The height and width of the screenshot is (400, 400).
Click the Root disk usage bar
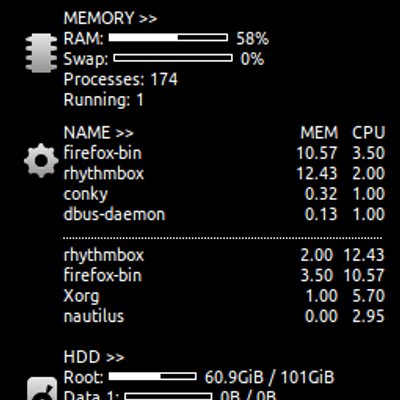152,377
